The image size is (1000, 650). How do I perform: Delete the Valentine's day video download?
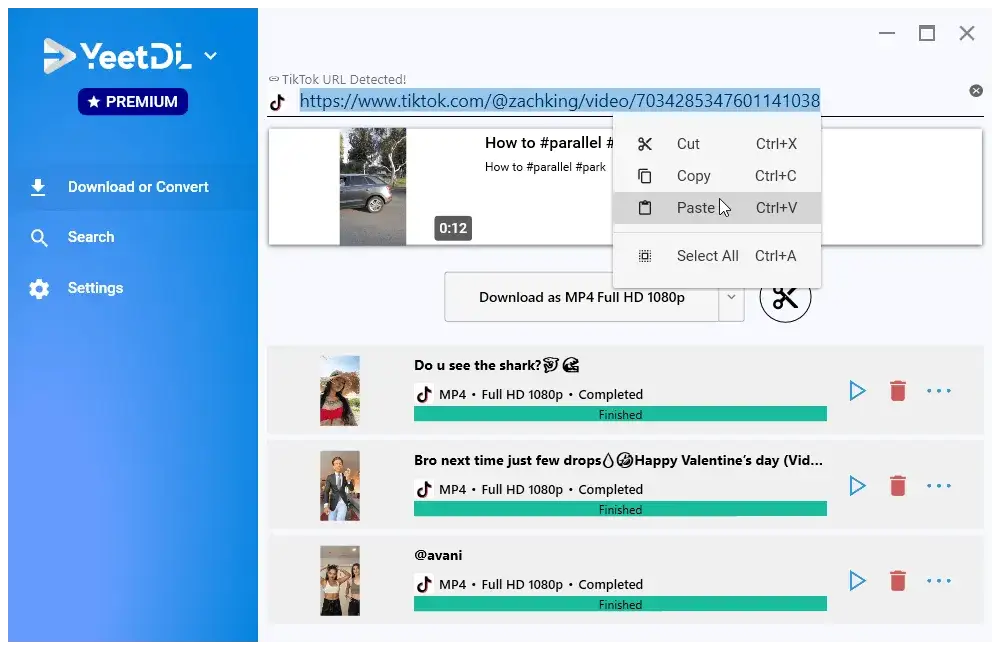pos(898,486)
